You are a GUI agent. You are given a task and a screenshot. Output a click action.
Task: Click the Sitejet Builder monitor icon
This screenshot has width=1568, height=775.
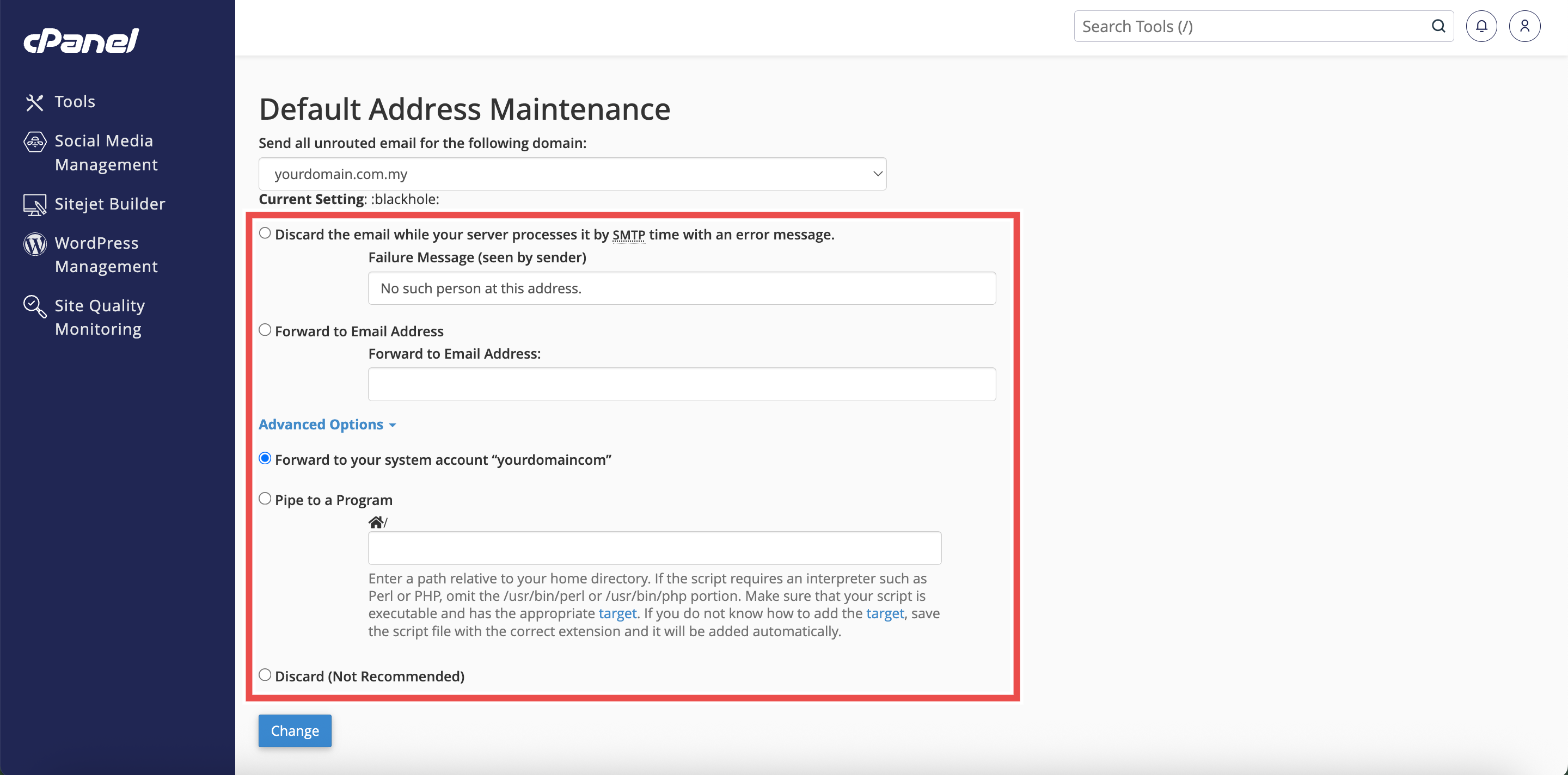pos(35,205)
